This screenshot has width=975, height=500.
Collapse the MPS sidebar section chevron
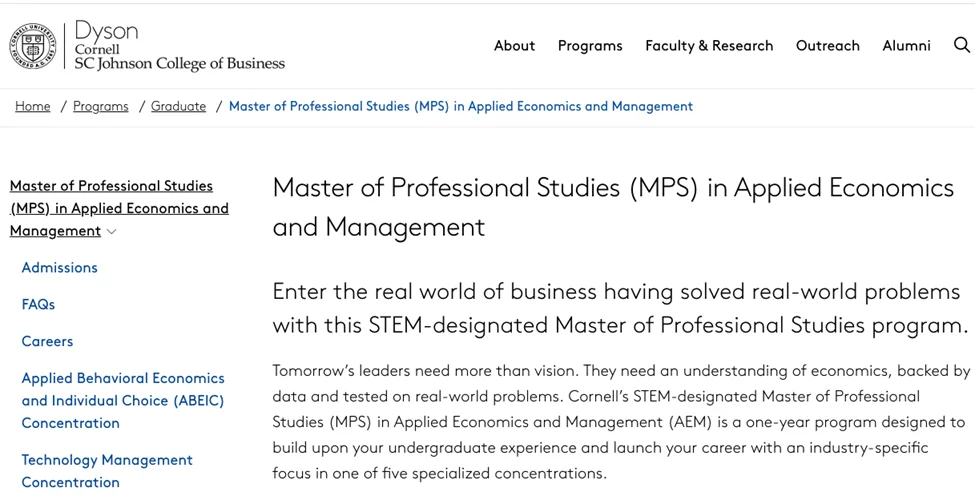tap(112, 232)
